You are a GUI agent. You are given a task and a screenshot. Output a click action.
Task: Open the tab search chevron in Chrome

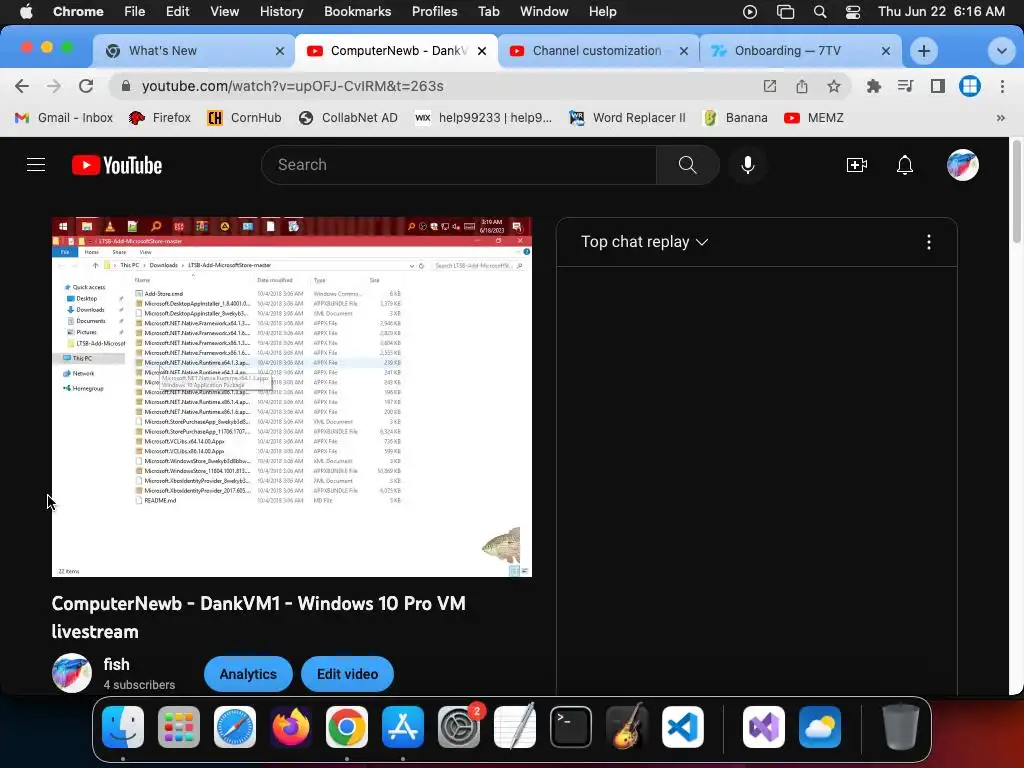point(1001,51)
